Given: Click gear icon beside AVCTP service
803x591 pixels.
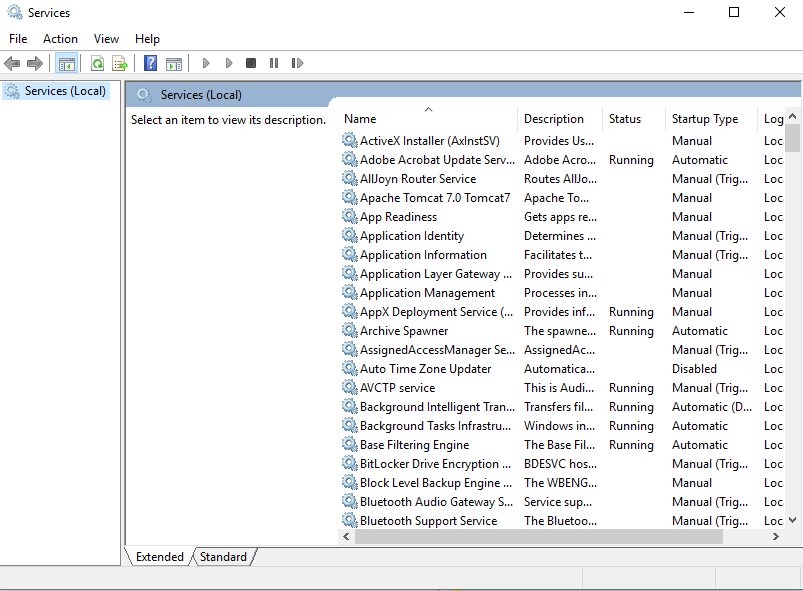Looking at the screenshot, I should (350, 387).
